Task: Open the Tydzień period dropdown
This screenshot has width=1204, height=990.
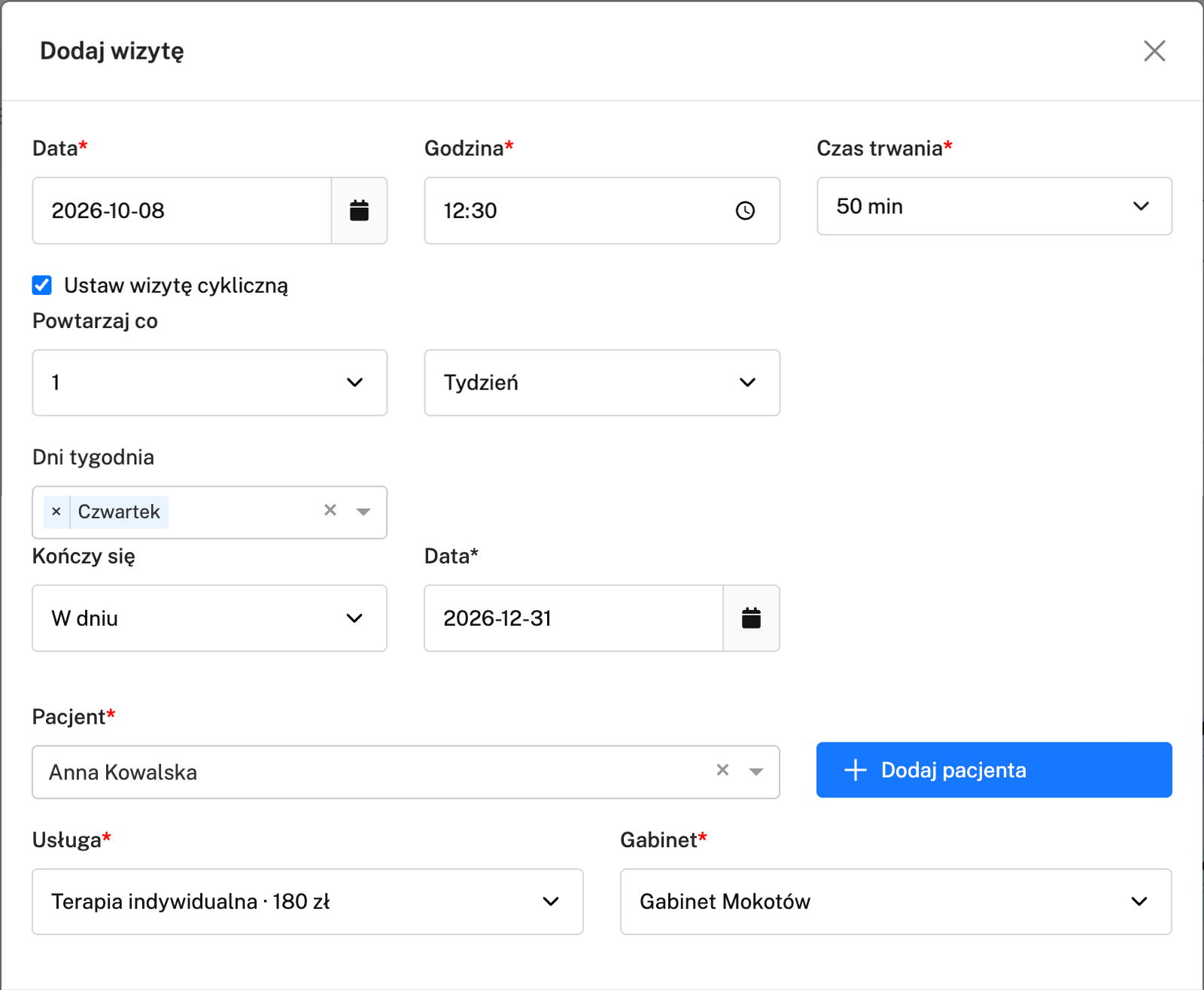Action: coord(602,382)
